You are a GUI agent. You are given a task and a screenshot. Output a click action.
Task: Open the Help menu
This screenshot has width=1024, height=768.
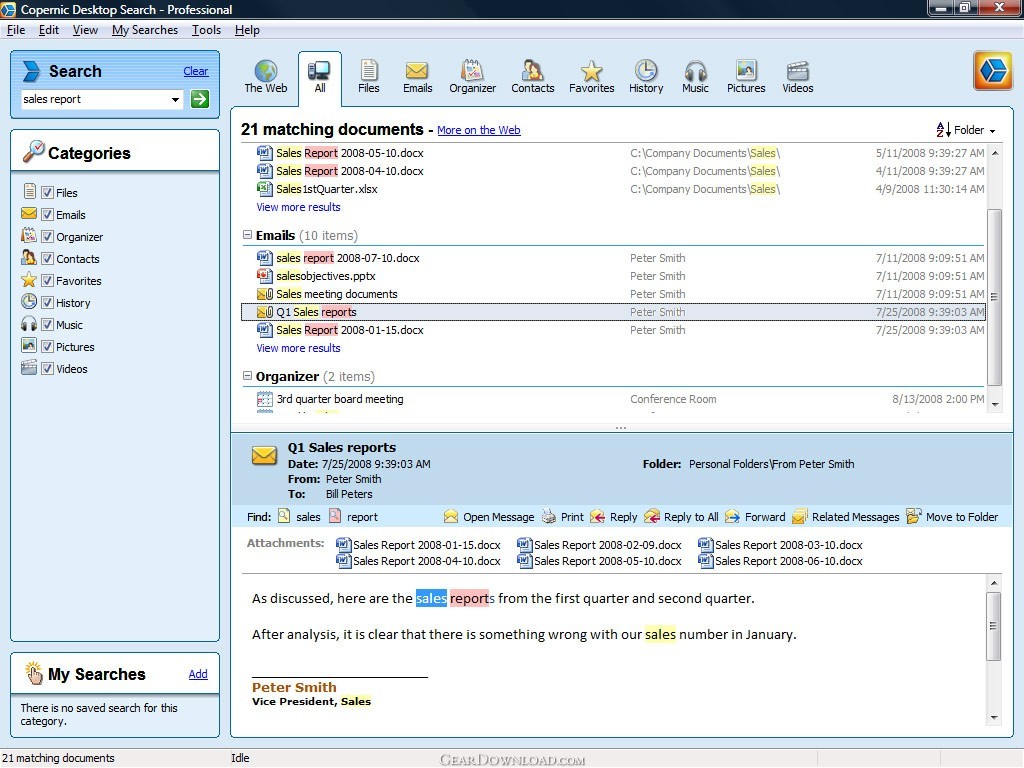[x=247, y=30]
